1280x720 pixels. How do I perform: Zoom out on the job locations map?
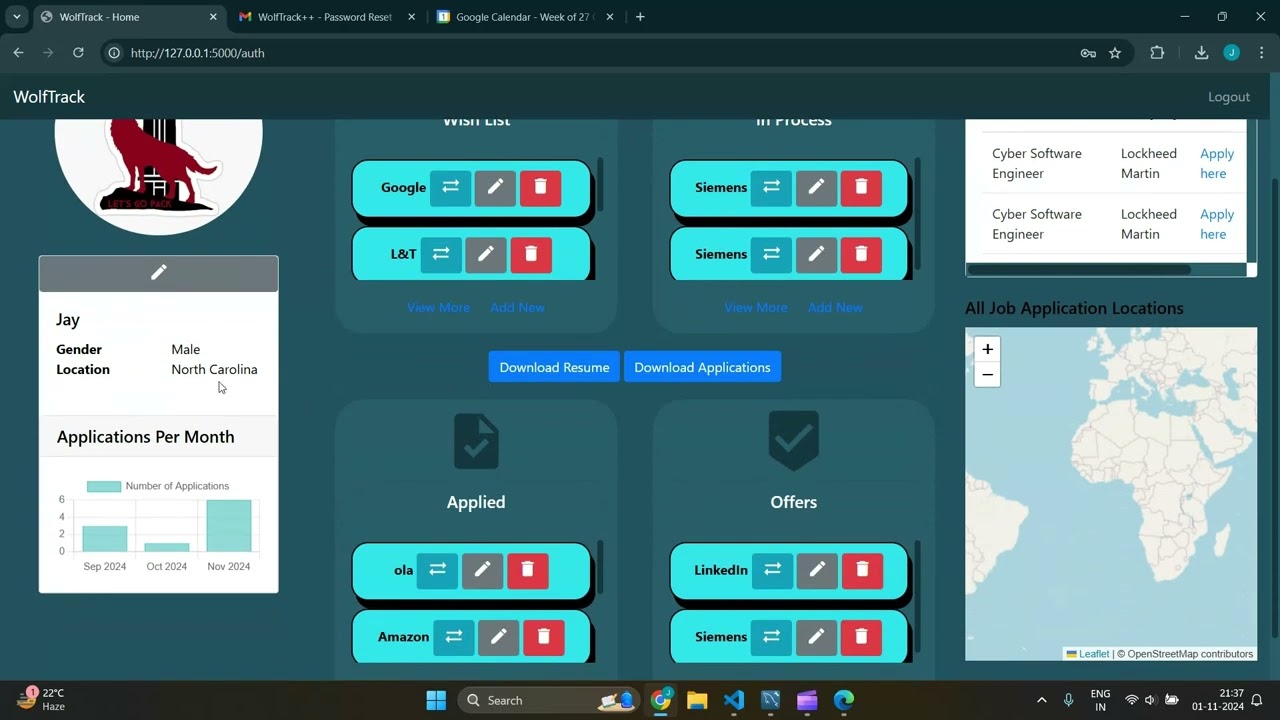click(x=987, y=375)
